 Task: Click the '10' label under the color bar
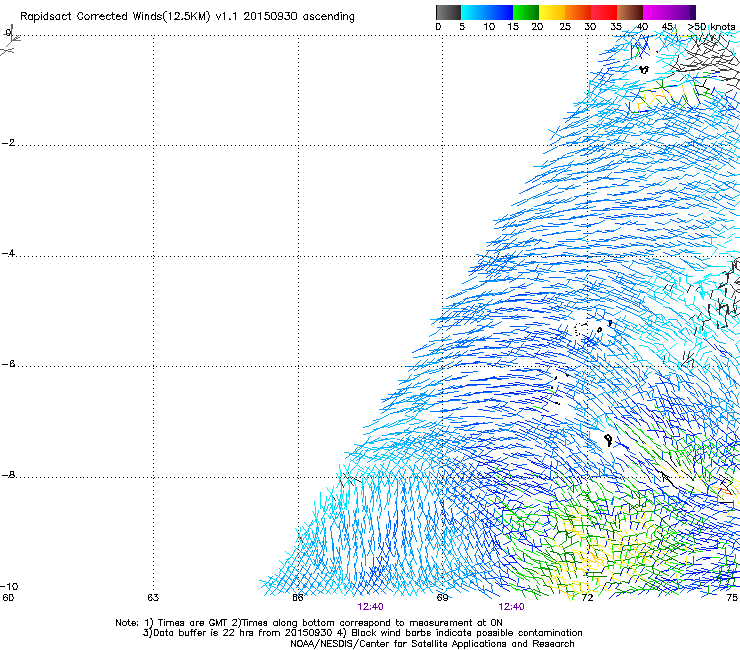489,27
